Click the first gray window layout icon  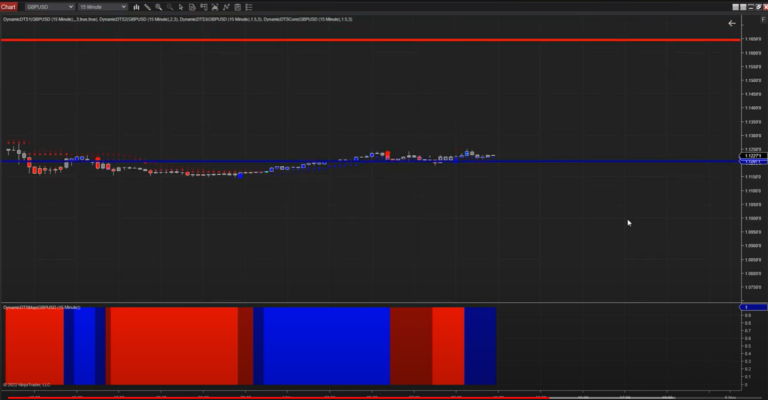(x=735, y=7)
